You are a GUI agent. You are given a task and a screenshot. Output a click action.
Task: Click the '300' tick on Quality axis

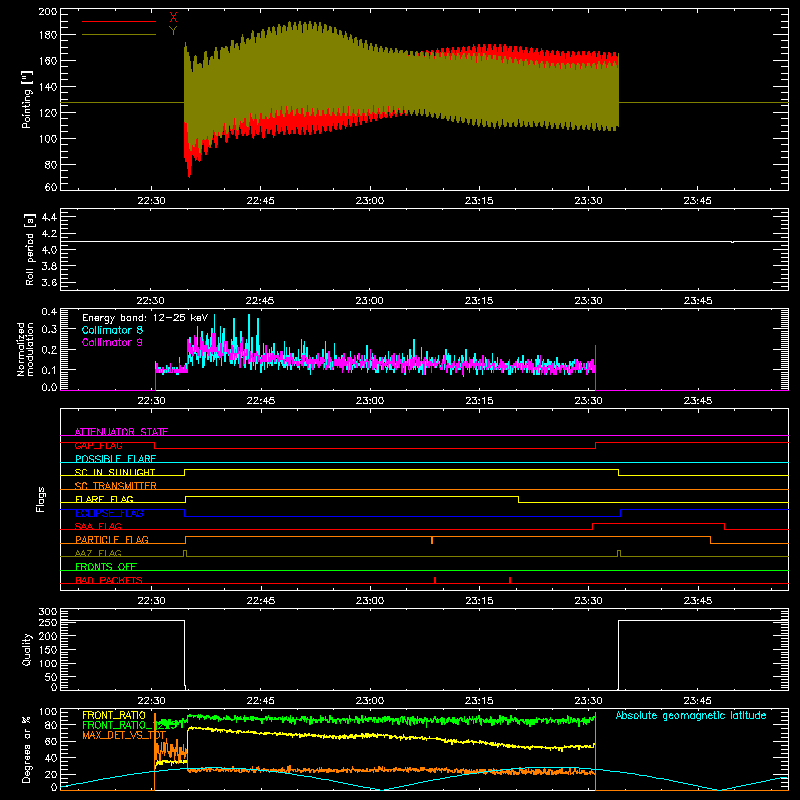(48, 612)
